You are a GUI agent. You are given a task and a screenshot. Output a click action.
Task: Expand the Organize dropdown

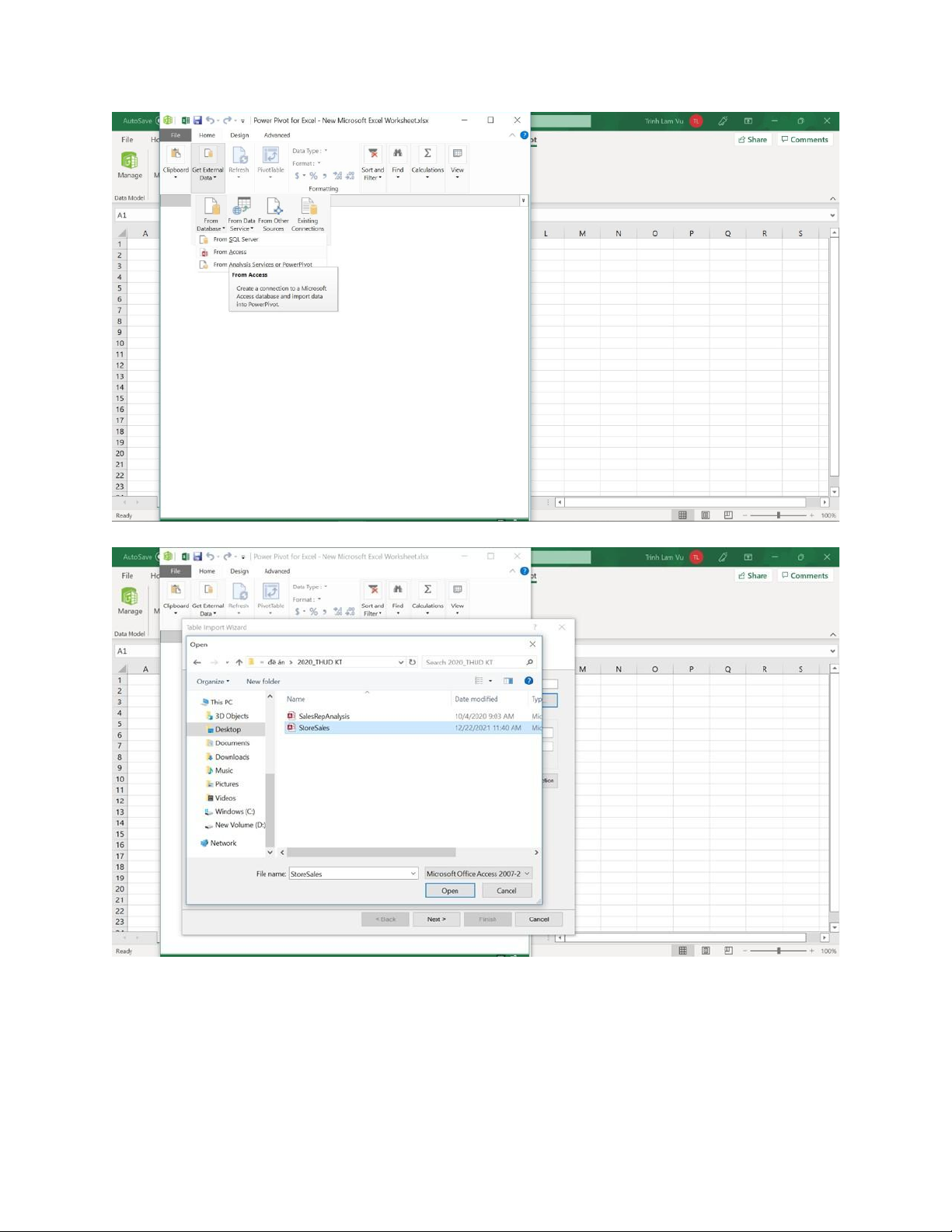pyautogui.click(x=212, y=682)
